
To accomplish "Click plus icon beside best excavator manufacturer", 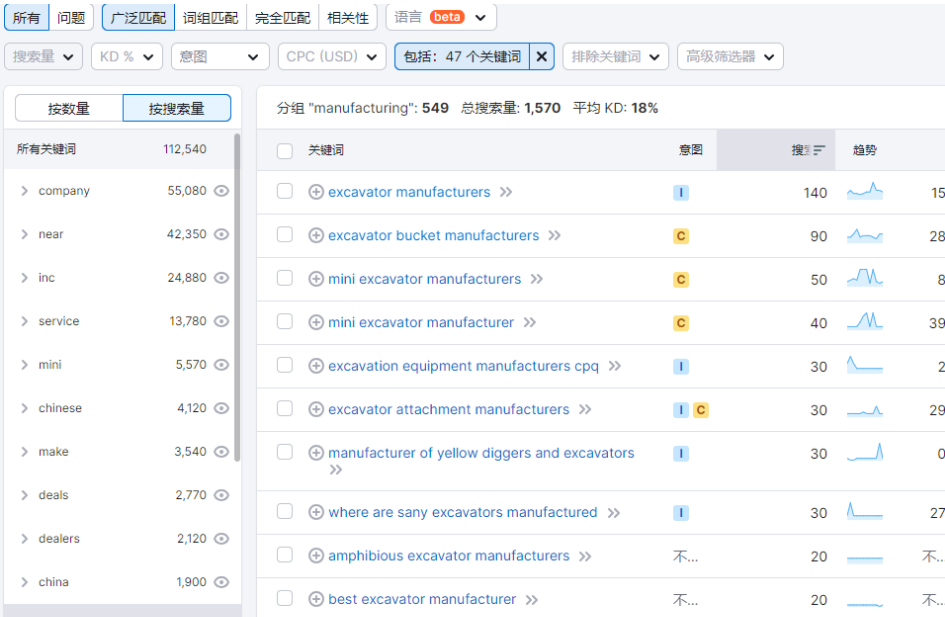I will [316, 599].
